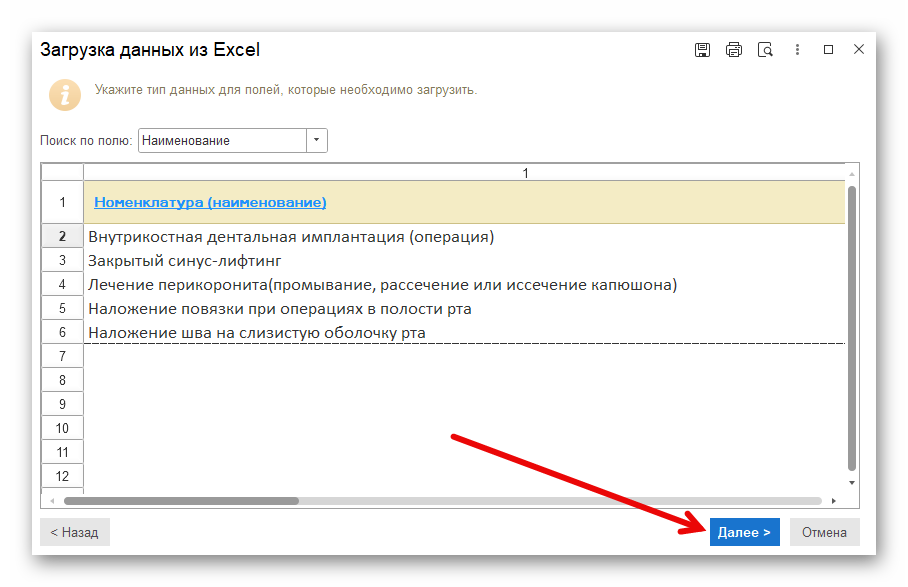The width and height of the screenshot is (908, 587).
Task: Select cell Наложение повязки при операциях
Action: coord(464,309)
